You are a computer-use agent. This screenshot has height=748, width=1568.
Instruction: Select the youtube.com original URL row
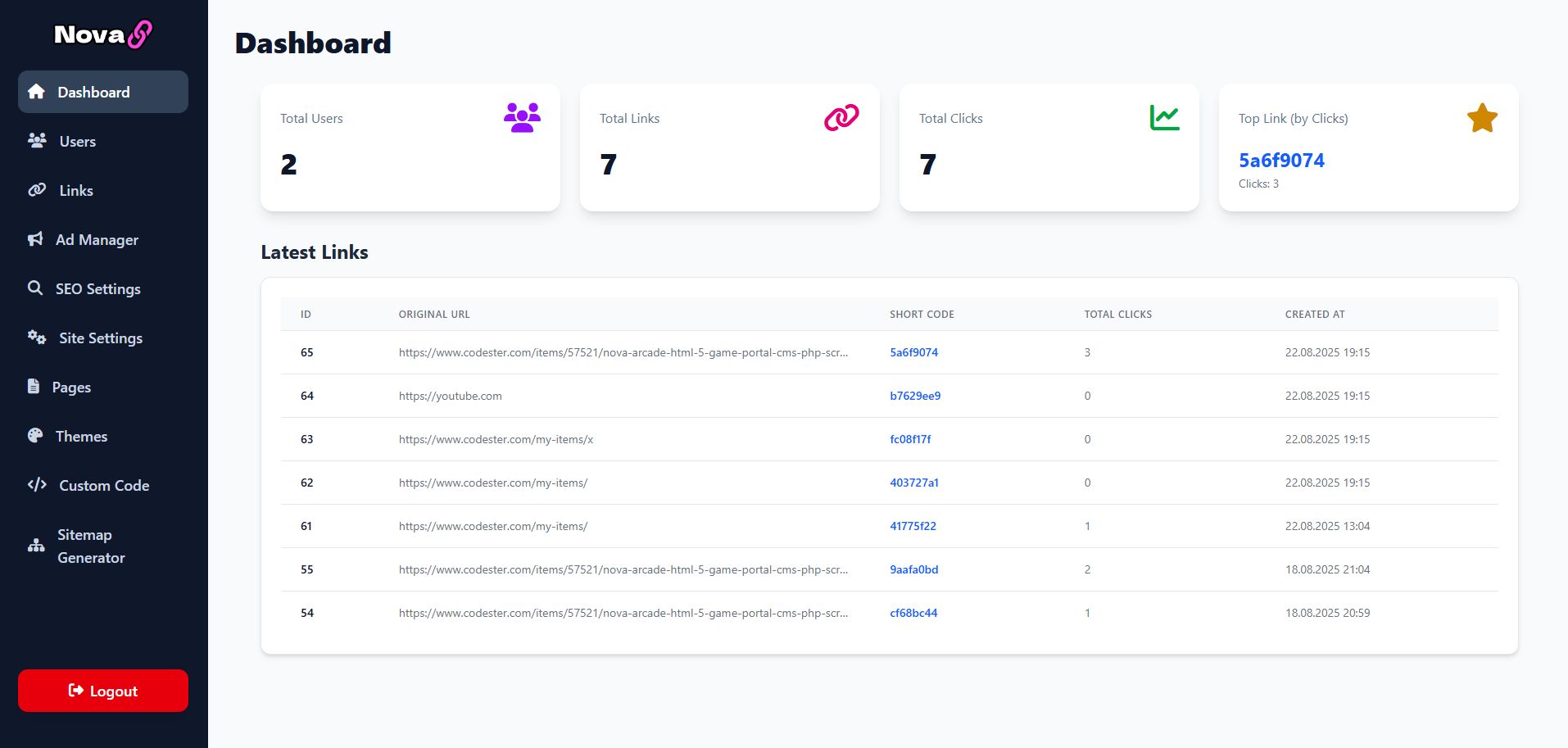[889, 396]
